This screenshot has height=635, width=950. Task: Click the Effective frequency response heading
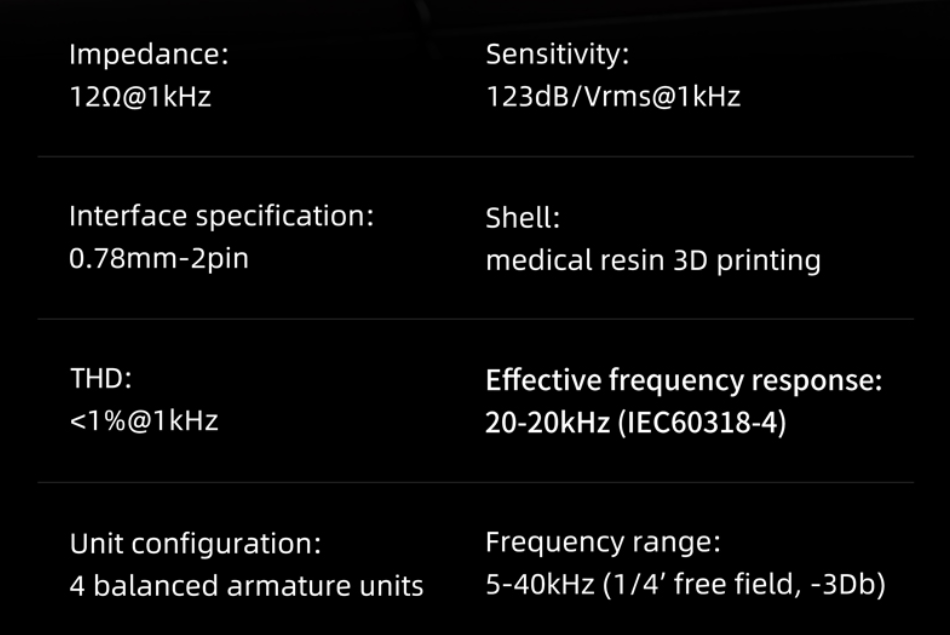pyautogui.click(x=684, y=380)
